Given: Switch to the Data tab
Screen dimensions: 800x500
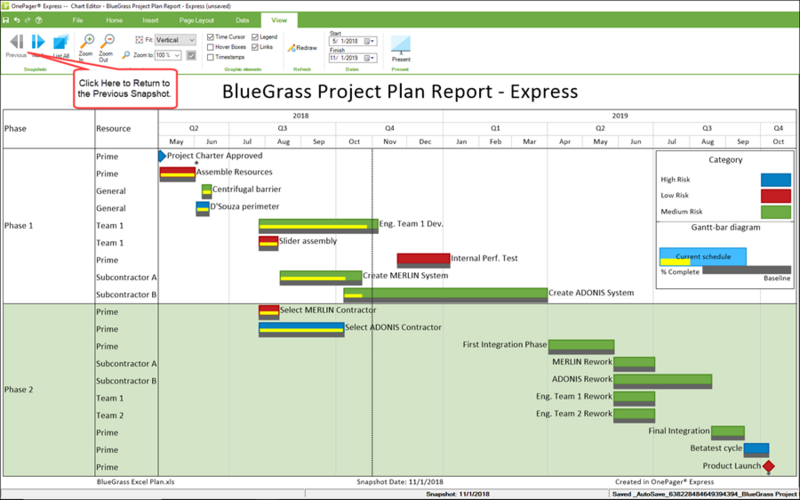Looking at the screenshot, I should click(x=242, y=20).
